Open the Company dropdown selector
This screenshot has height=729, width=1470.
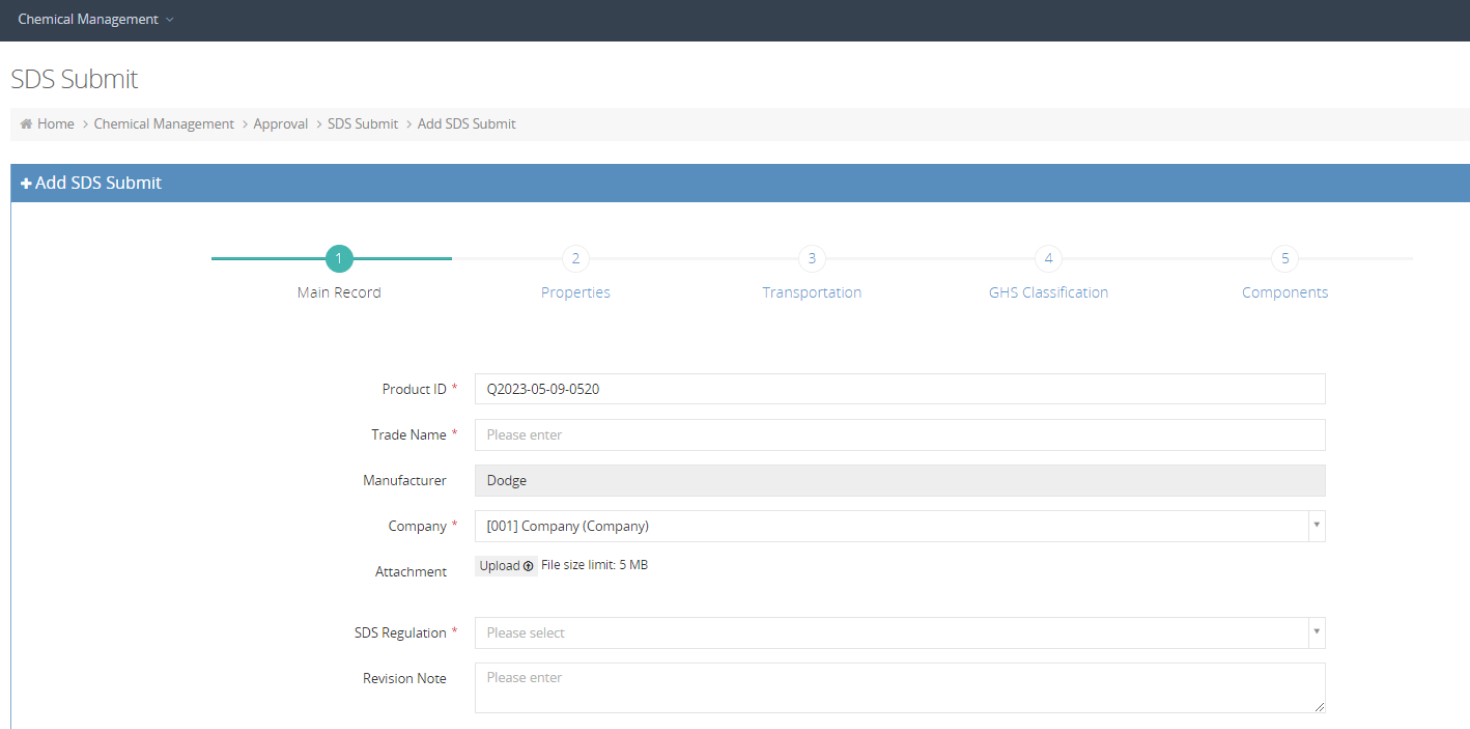900,526
